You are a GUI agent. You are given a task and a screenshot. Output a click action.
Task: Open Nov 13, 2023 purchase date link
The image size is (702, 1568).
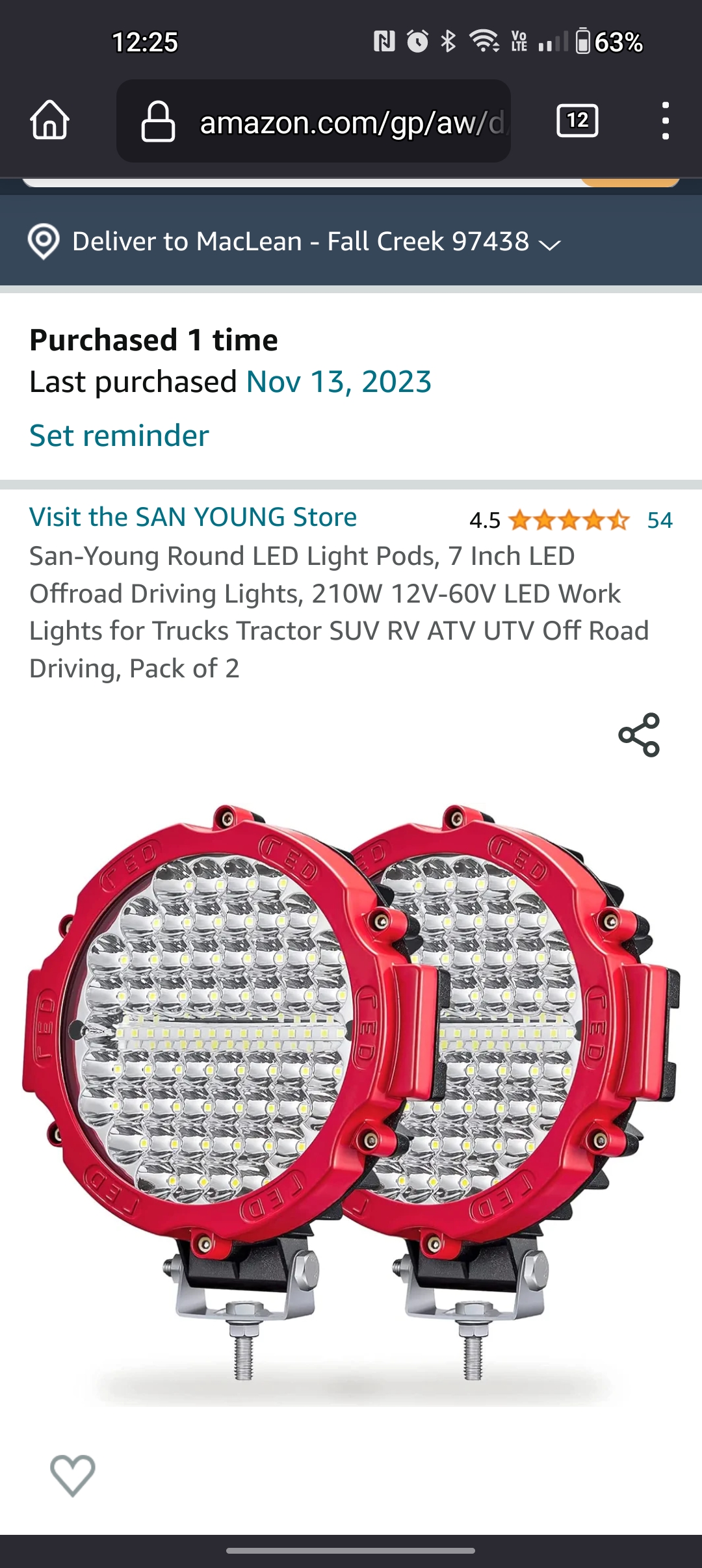point(339,382)
